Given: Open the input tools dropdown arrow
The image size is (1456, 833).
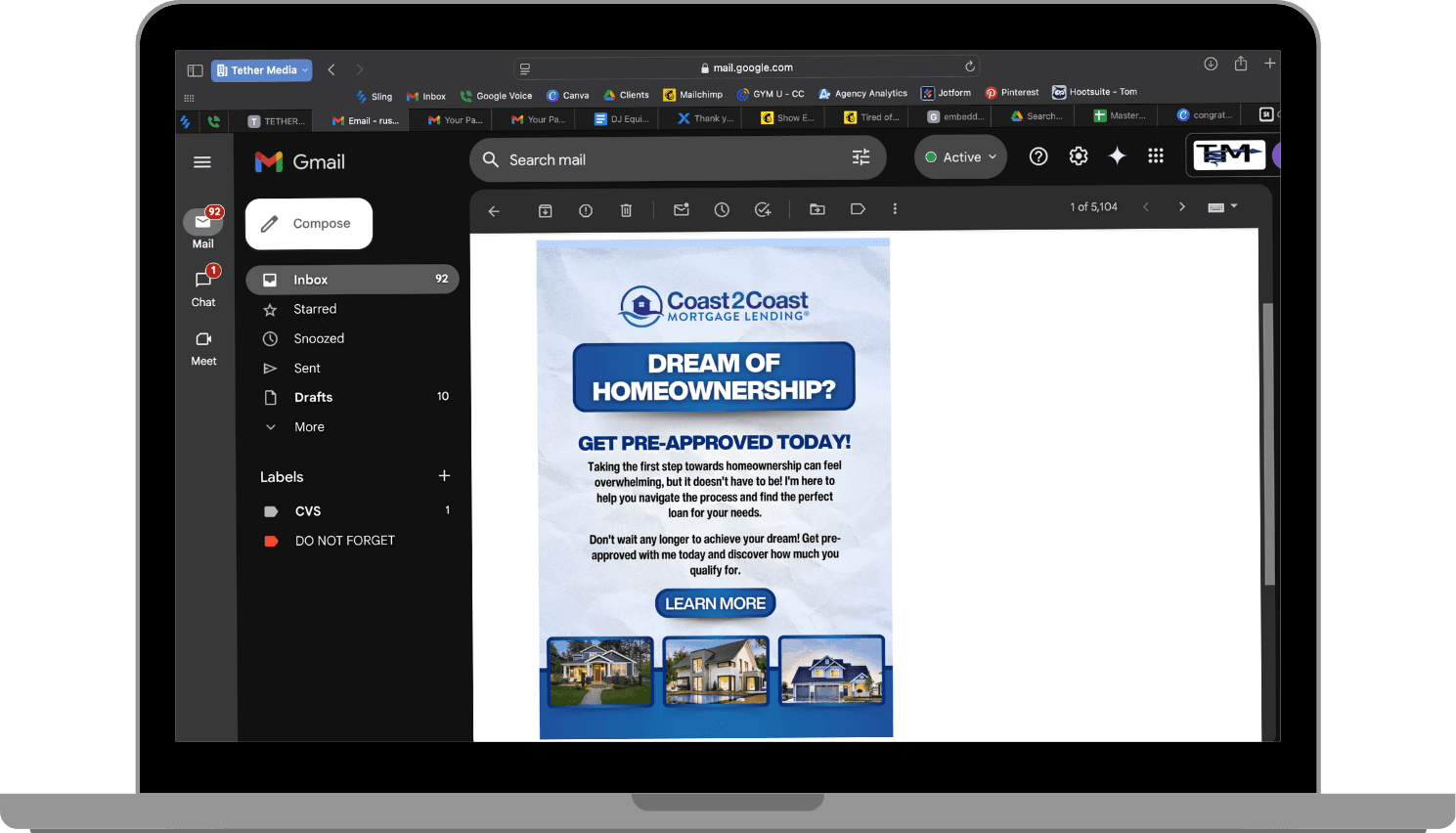Looking at the screenshot, I should 1234,206.
